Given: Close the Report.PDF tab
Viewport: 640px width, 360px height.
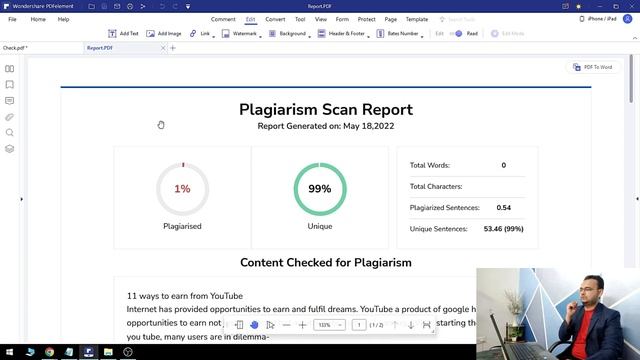Looking at the screenshot, I should [x=163, y=48].
